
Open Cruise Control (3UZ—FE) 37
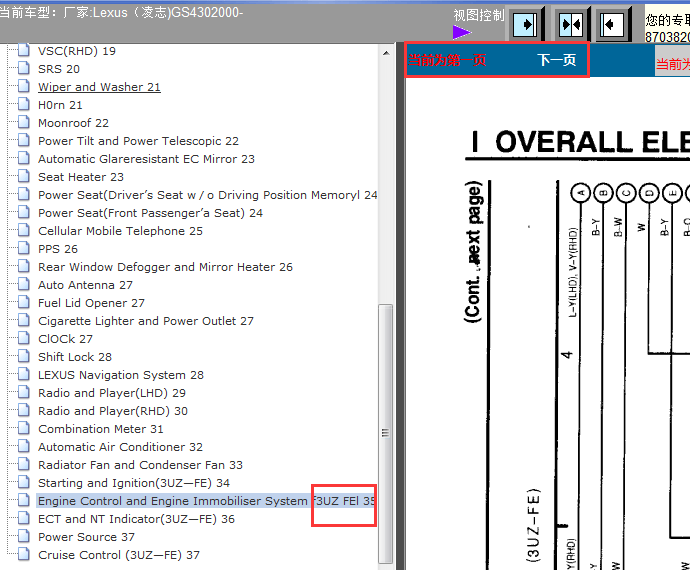(x=118, y=555)
